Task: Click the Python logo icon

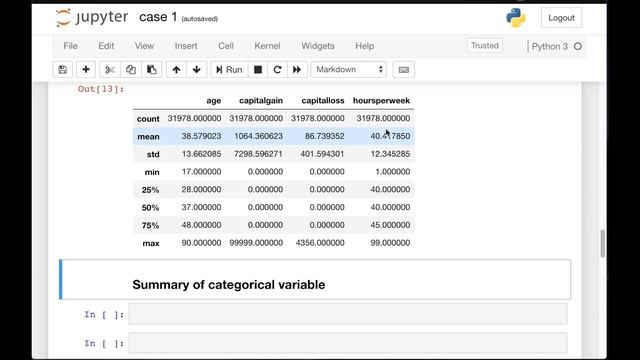Action: (516, 18)
